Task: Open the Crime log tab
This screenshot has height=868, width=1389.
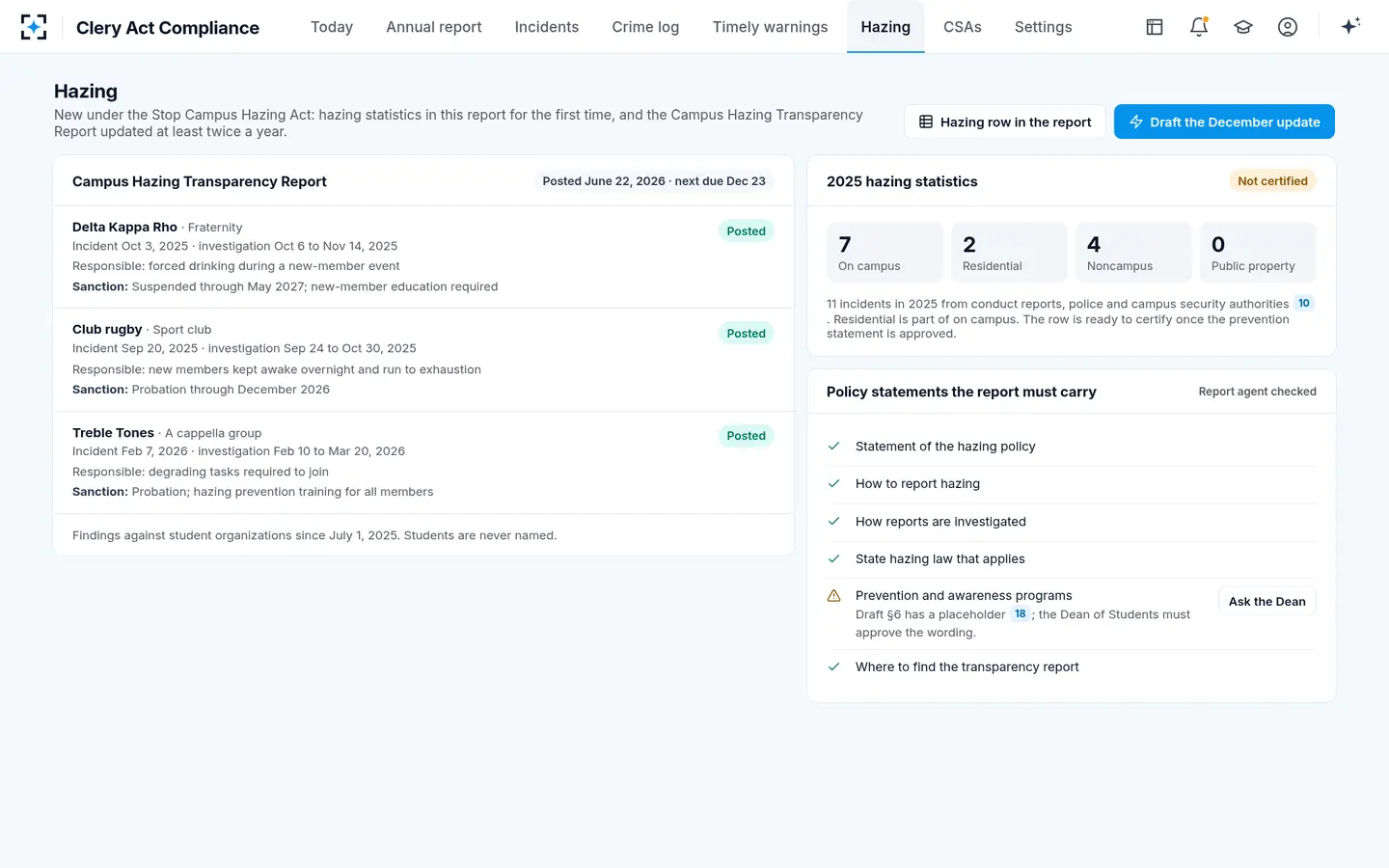Action: [645, 27]
